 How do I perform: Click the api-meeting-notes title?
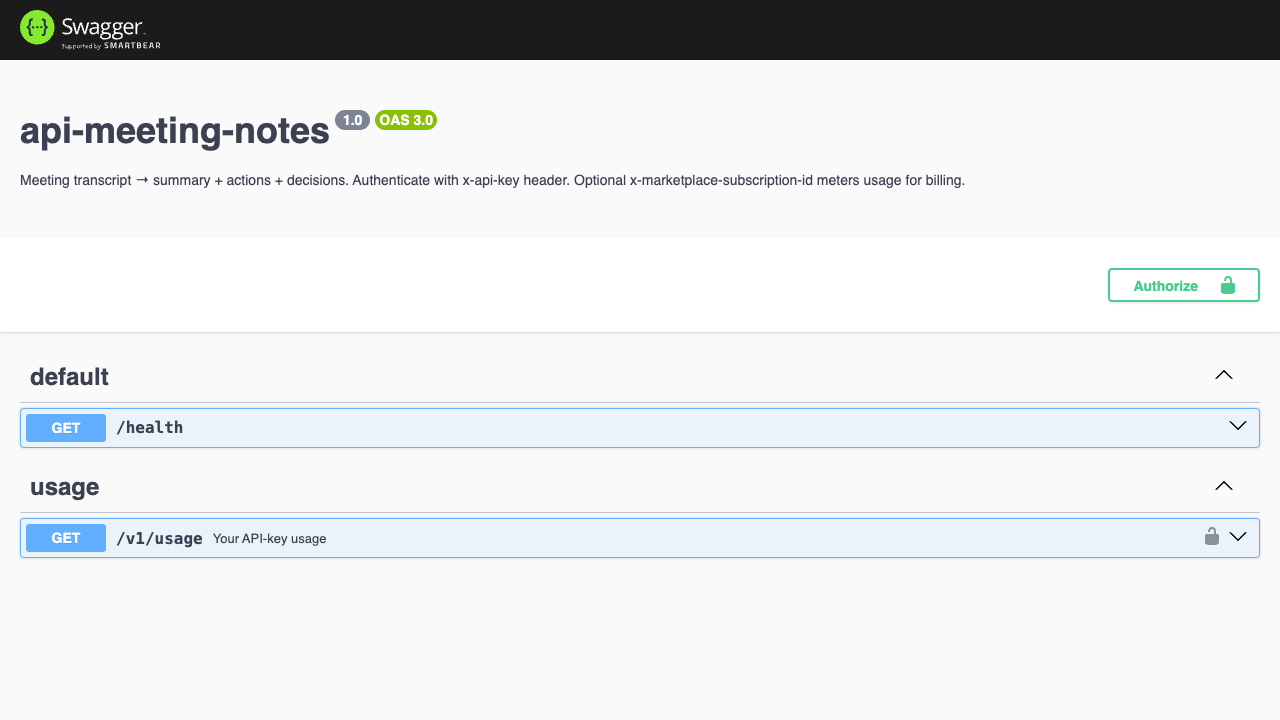pyautogui.click(x=175, y=131)
